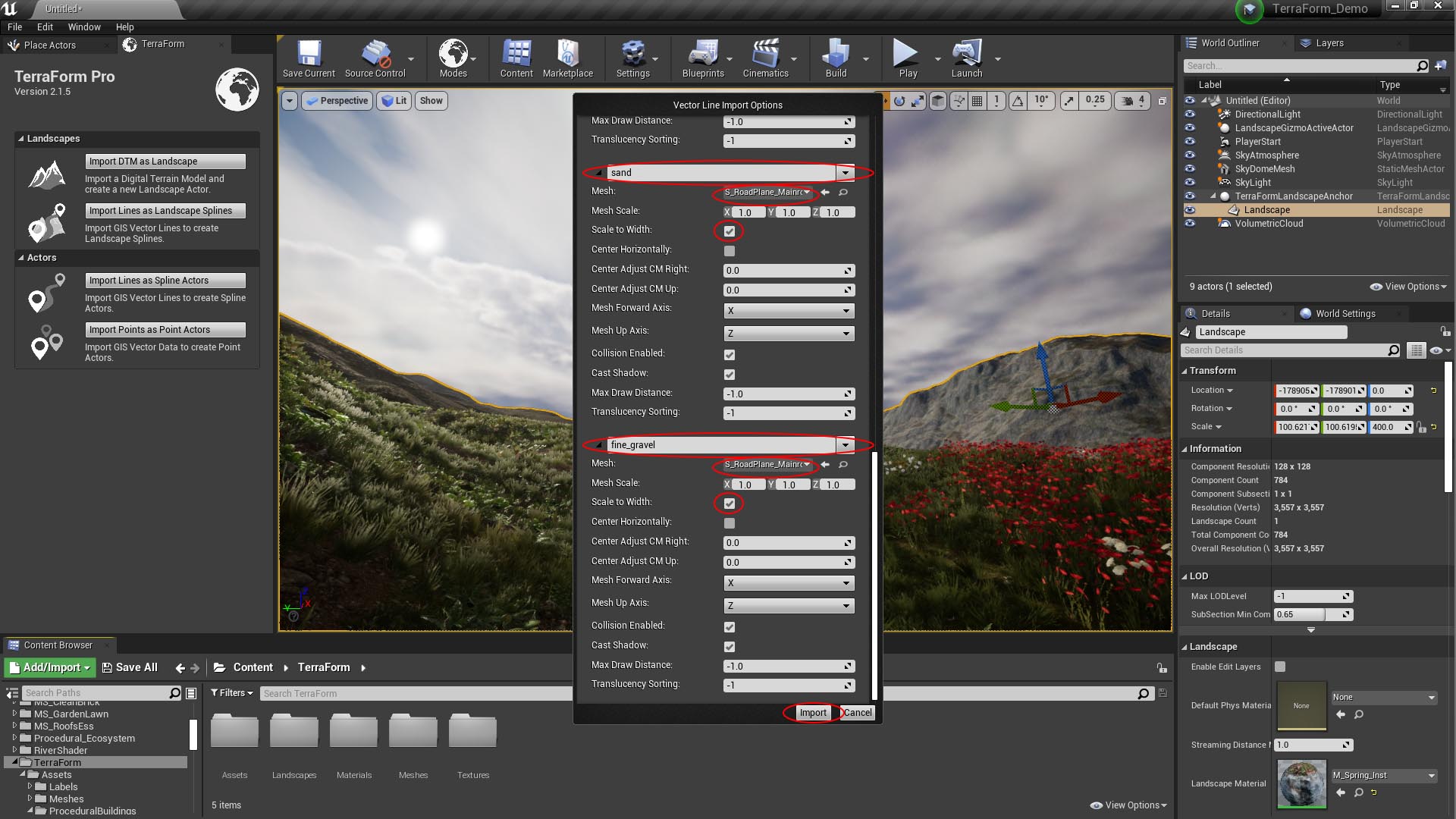This screenshot has height=819, width=1456.
Task: Use selected asset arrow for sand Mesh
Action: point(826,193)
